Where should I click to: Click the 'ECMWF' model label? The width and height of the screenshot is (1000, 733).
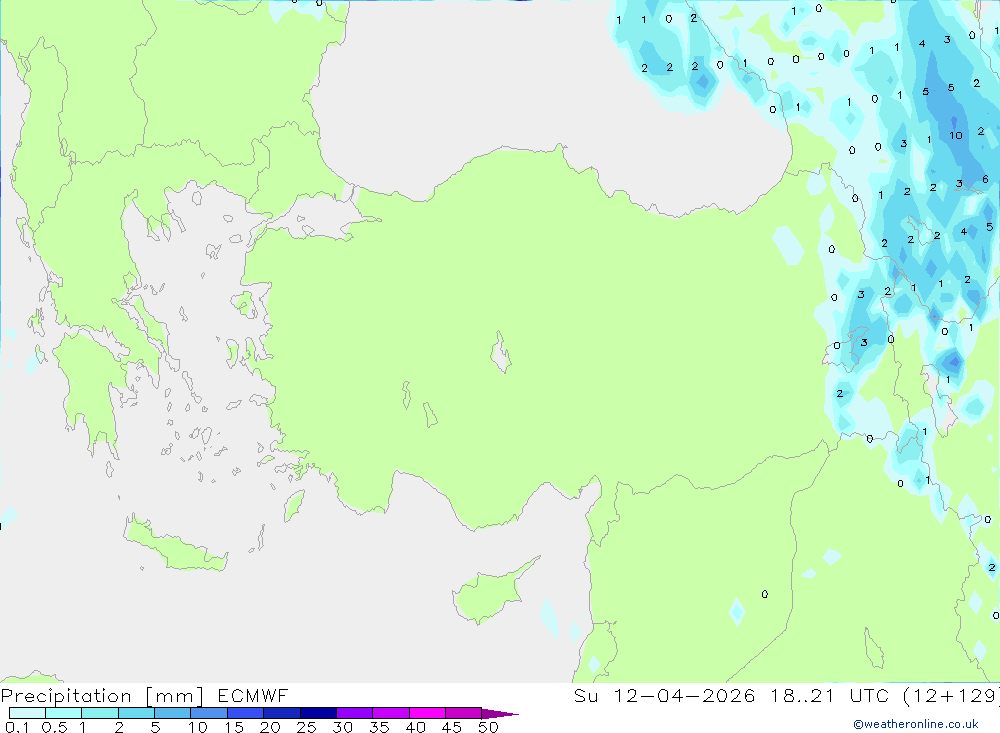click(x=253, y=695)
